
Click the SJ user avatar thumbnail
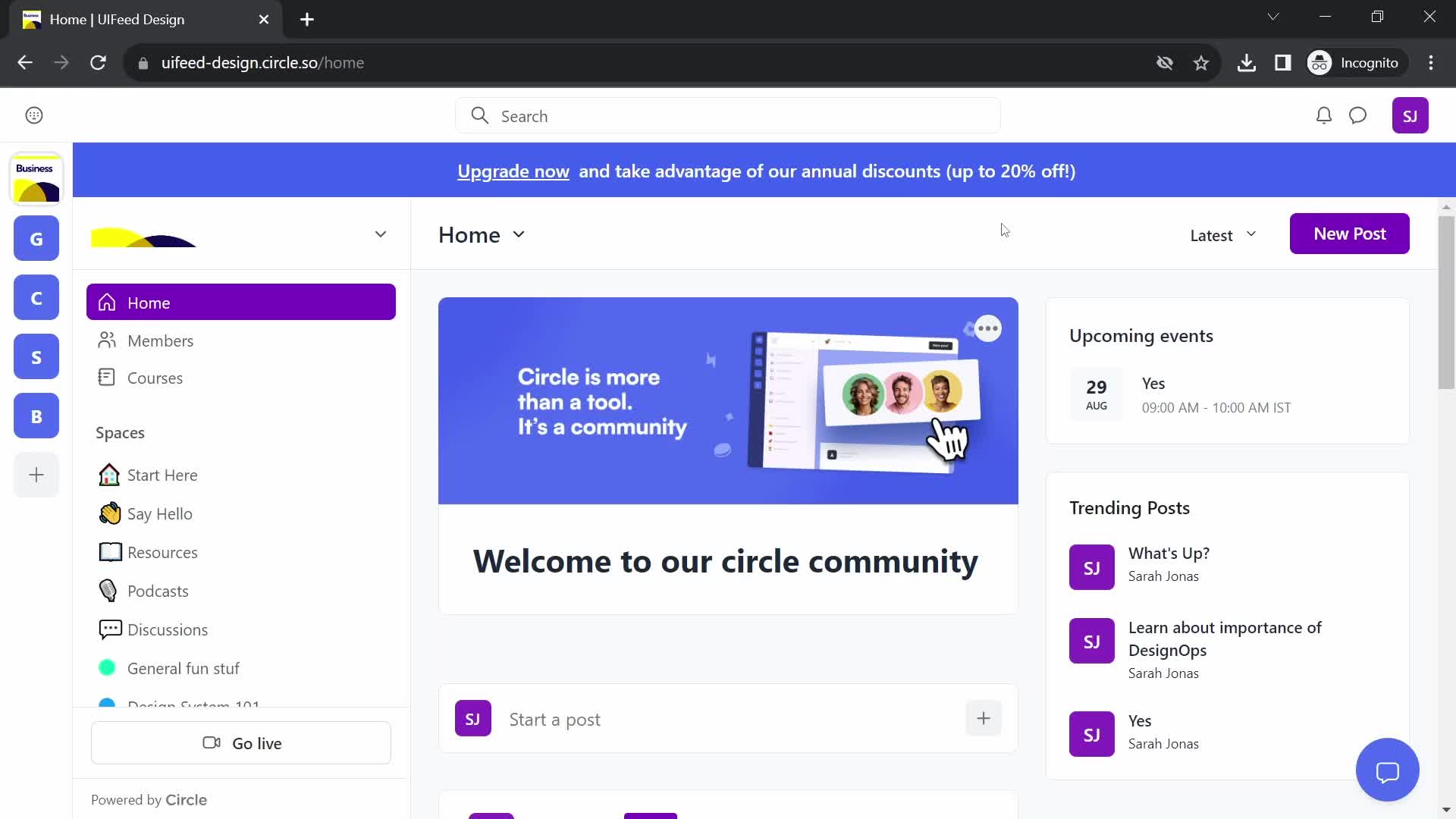coord(1410,116)
